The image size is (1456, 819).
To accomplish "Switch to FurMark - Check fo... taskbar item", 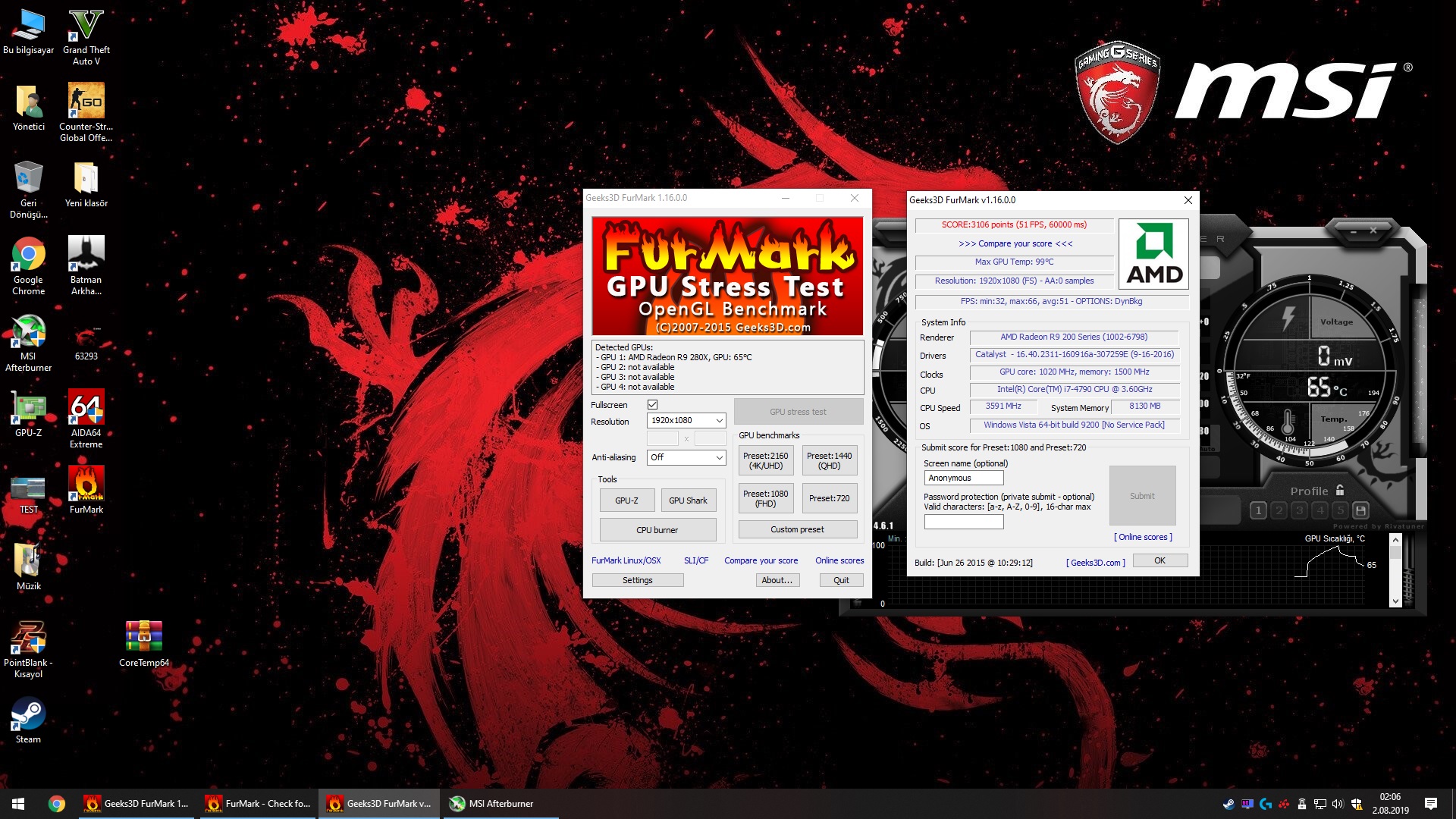I will pos(258,804).
